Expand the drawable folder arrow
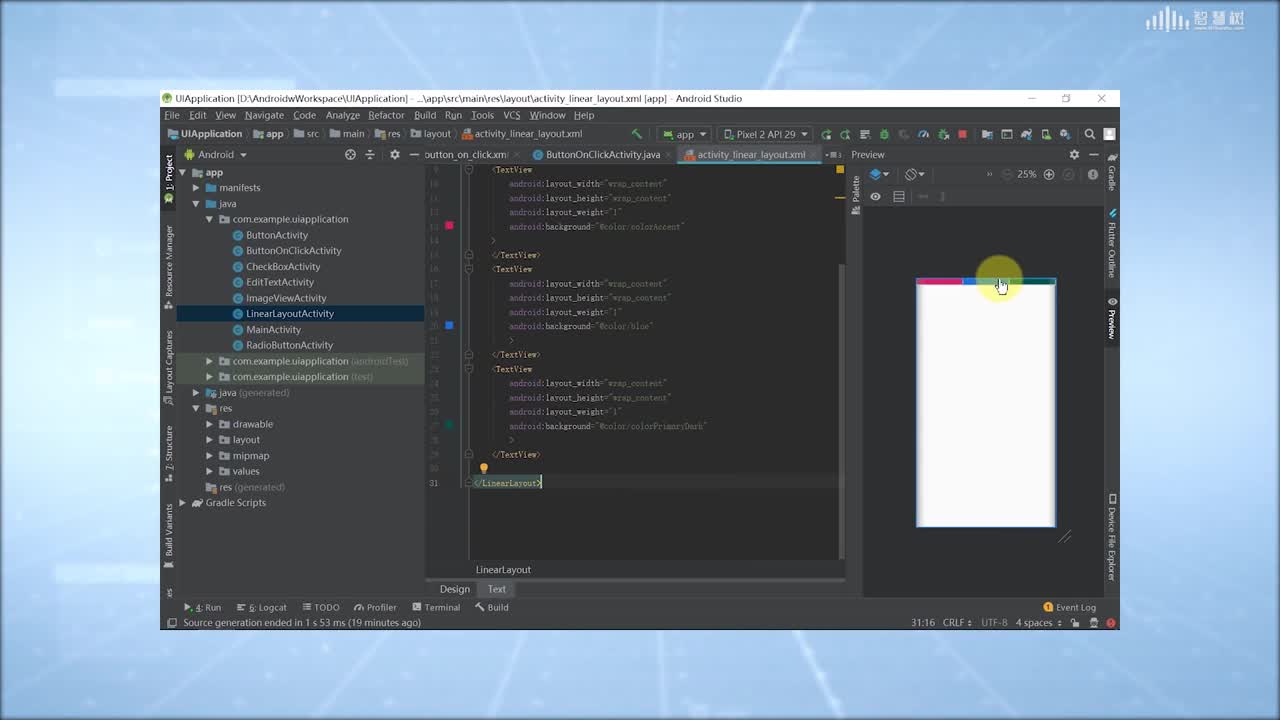 click(x=210, y=424)
